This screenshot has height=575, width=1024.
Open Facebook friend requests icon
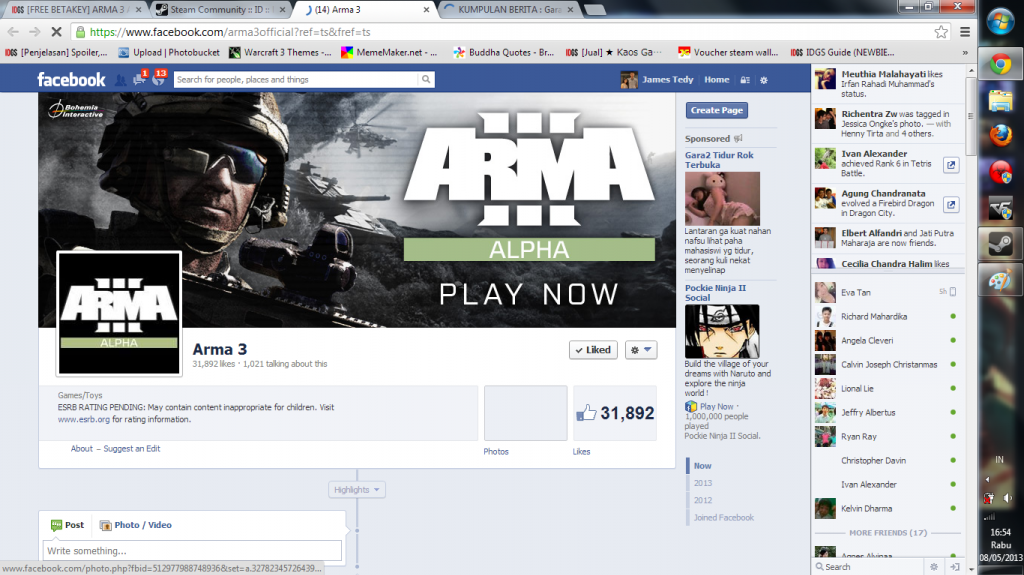(120, 80)
